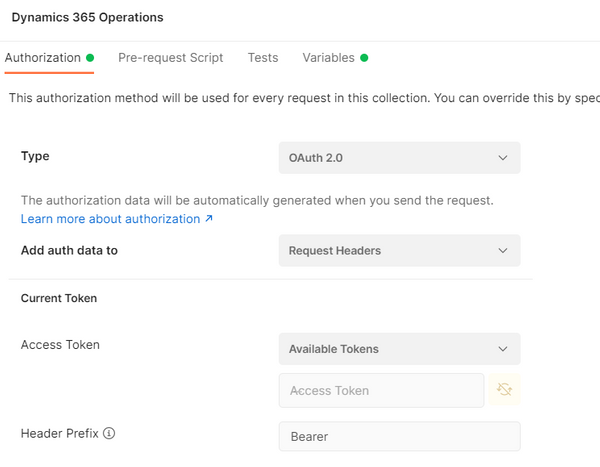Image resolution: width=600 pixels, height=467 pixels.
Task: Click the chevron in OAuth 2.0 dropdown
Action: pos(502,158)
